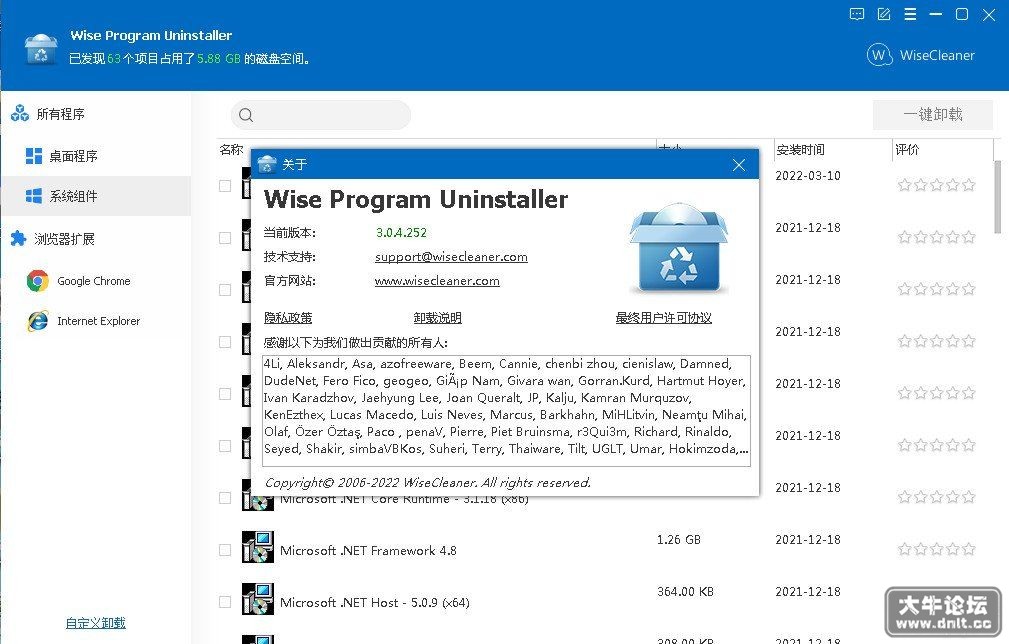Check the Microsoft .NET Host 5.0.9 checkbox
Viewport: 1009px width, 644px height.
(225, 602)
